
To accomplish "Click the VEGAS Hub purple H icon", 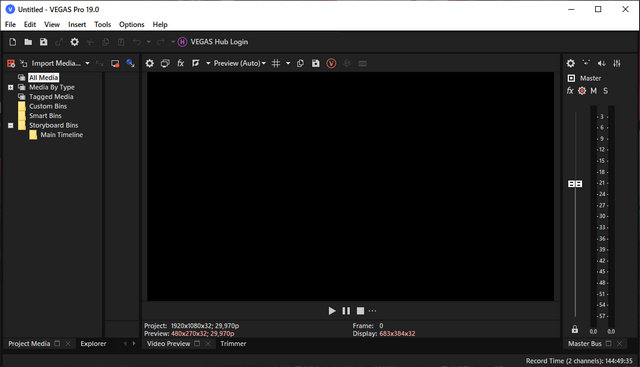I will [182, 42].
